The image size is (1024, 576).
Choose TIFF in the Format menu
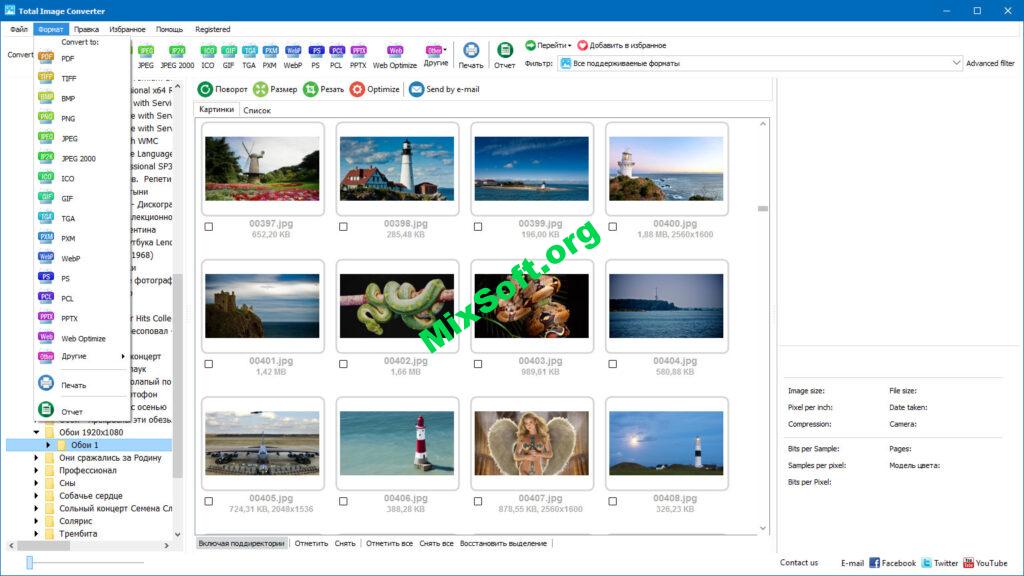click(x=82, y=78)
